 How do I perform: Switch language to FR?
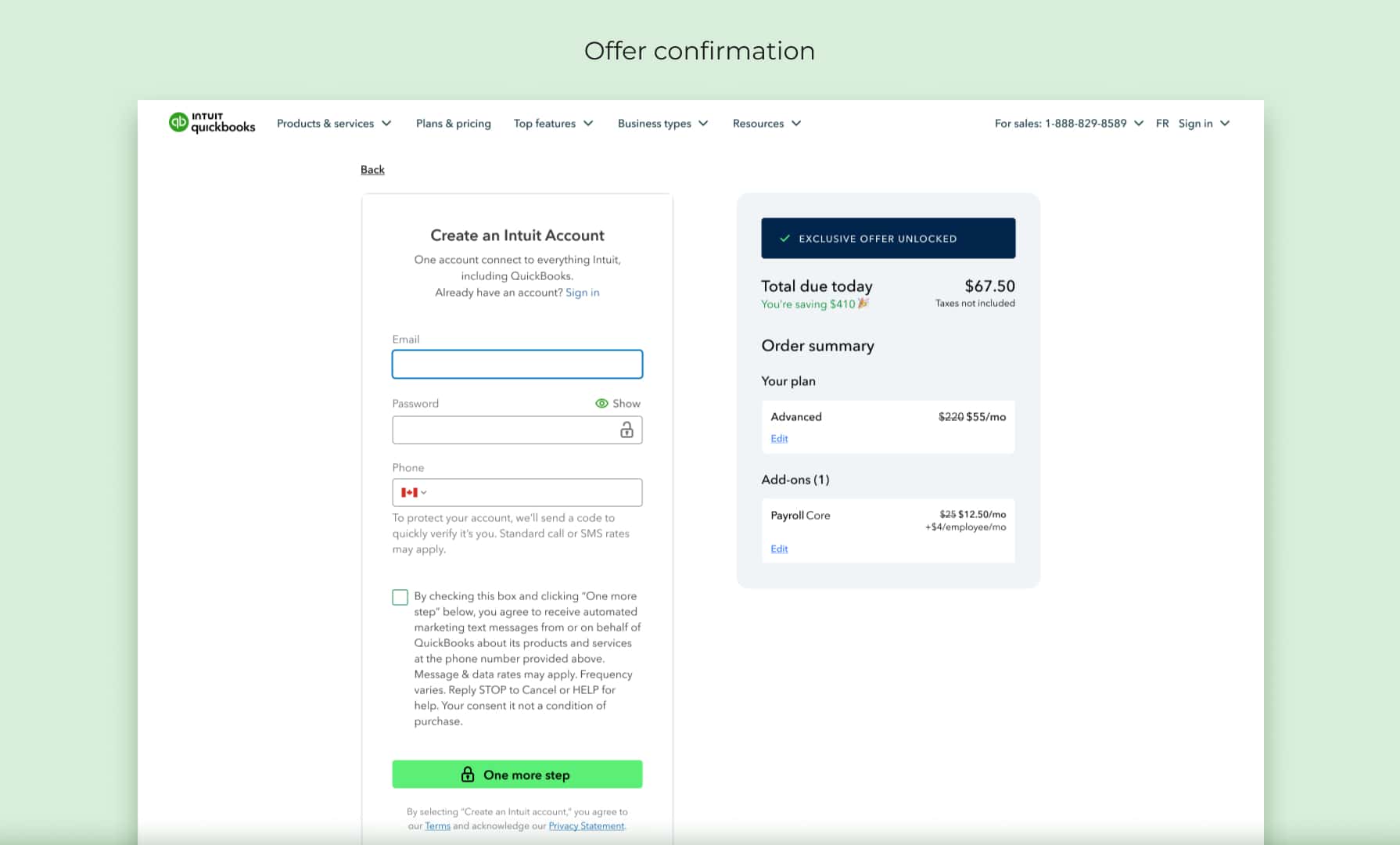[x=1162, y=124]
